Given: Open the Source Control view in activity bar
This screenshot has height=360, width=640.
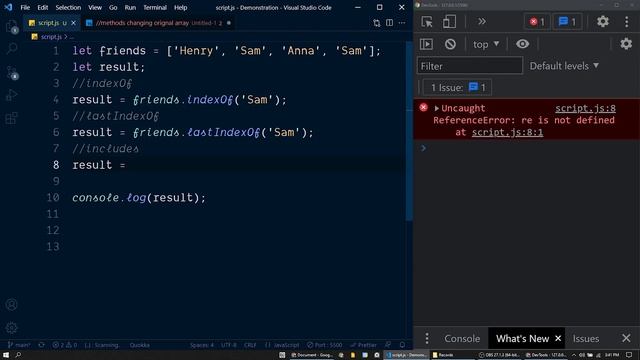Looking at the screenshot, I should click(x=12, y=73).
